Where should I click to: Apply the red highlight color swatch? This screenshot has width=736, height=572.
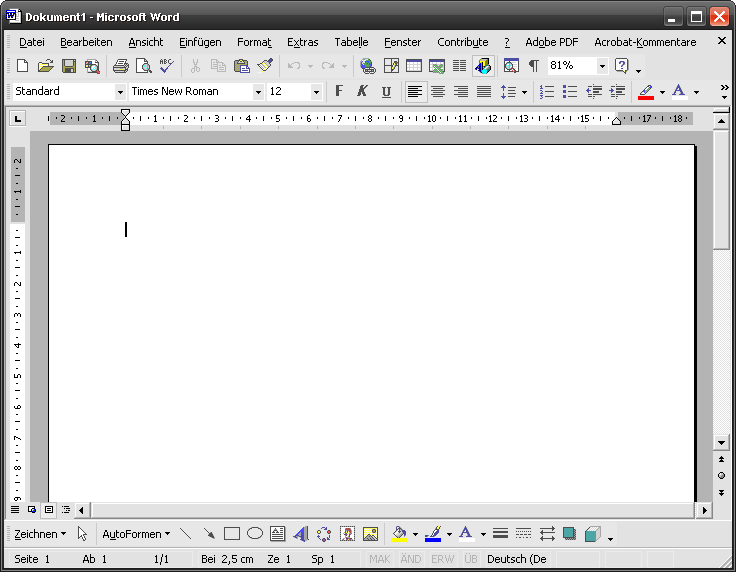pyautogui.click(x=646, y=92)
